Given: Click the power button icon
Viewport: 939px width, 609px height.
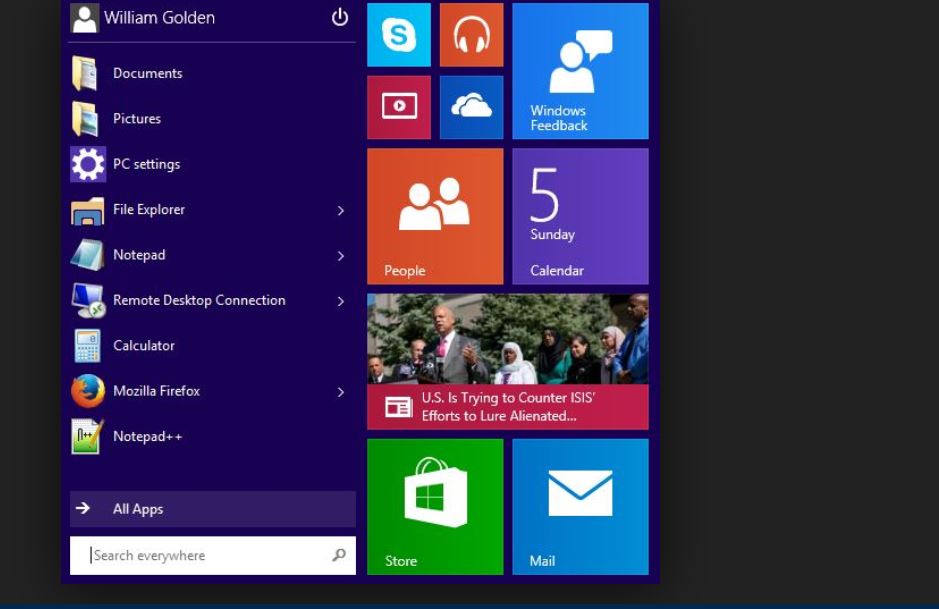Looking at the screenshot, I should (340, 17).
